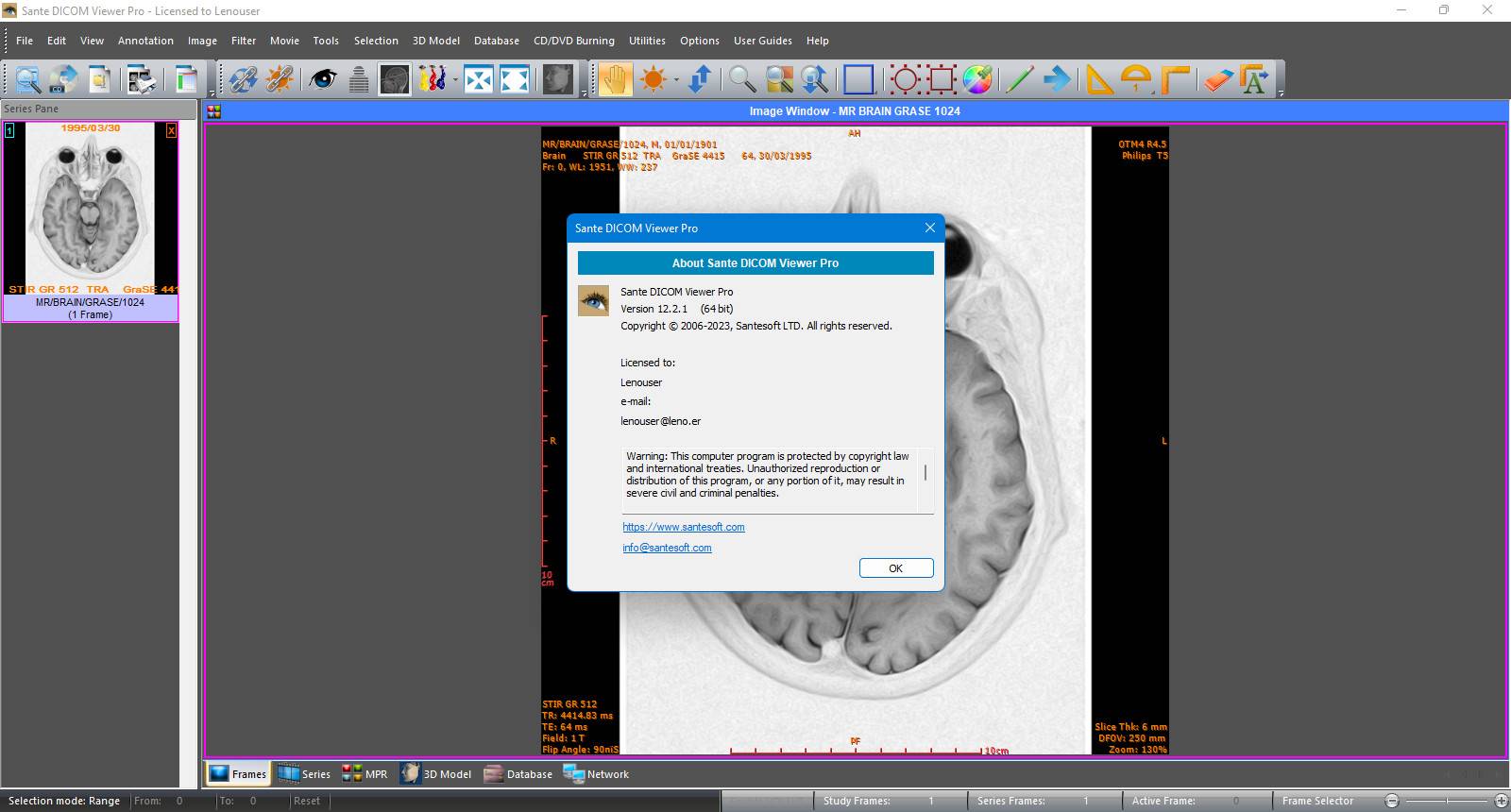Open the User Guides menu
This screenshot has width=1511, height=812.
point(763,41)
